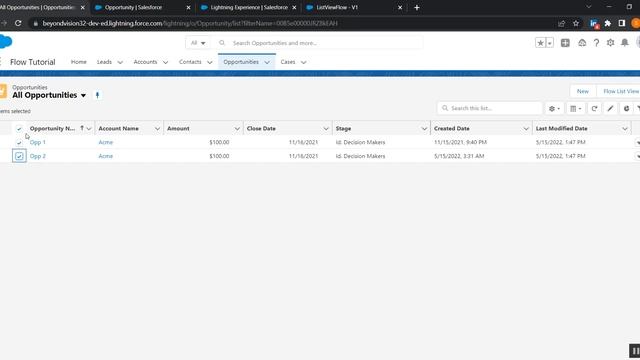The width and height of the screenshot is (640, 360).
Task: Expand Accounts nav dropdown chevron
Action: pyautogui.click(x=165, y=62)
